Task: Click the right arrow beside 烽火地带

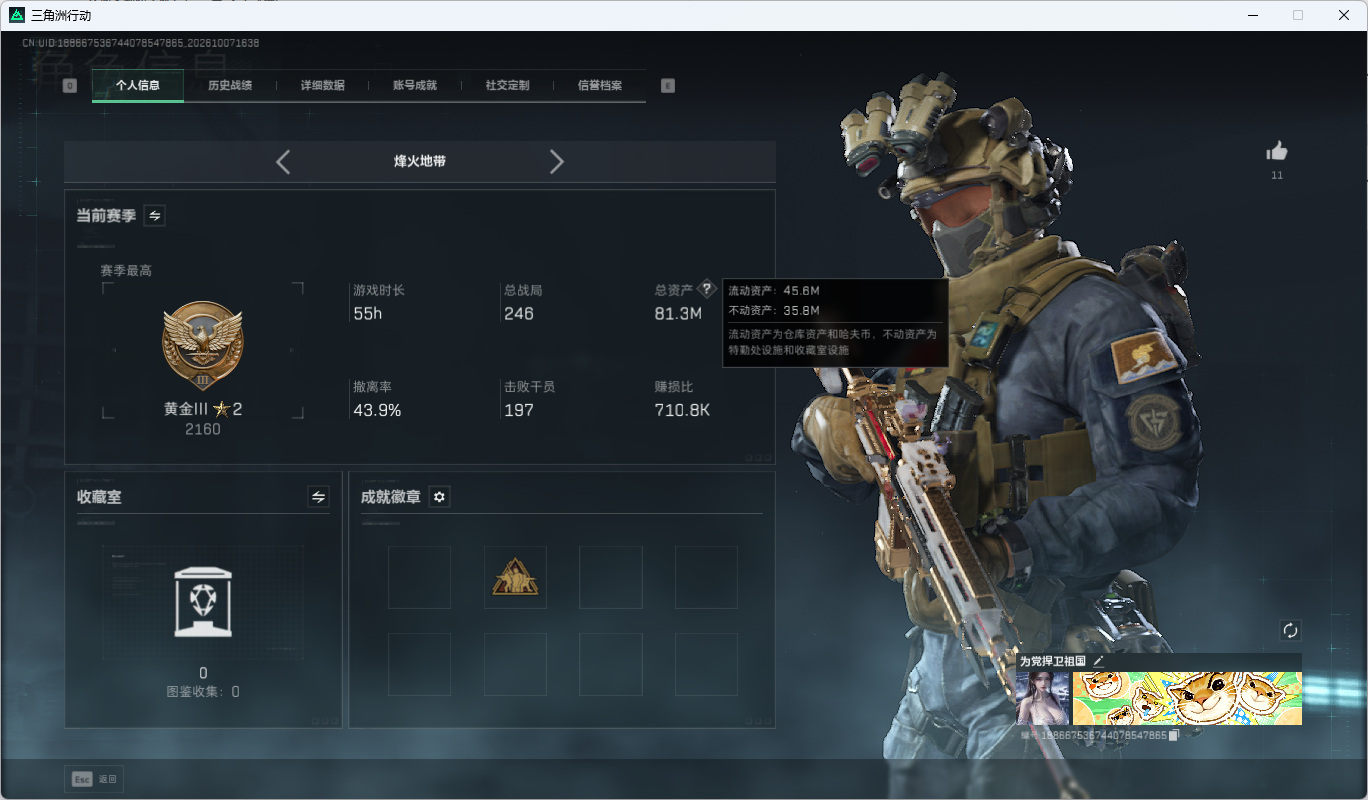Action: coord(557,162)
